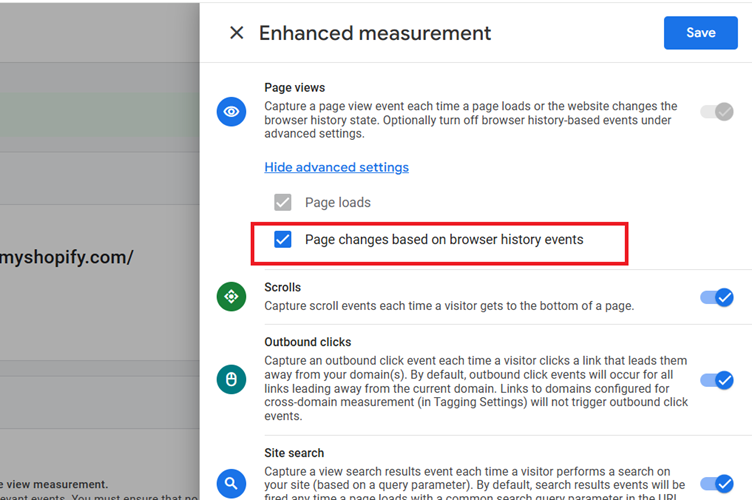Click the Site search magnifier icon
The width and height of the screenshot is (752, 500).
(x=231, y=483)
